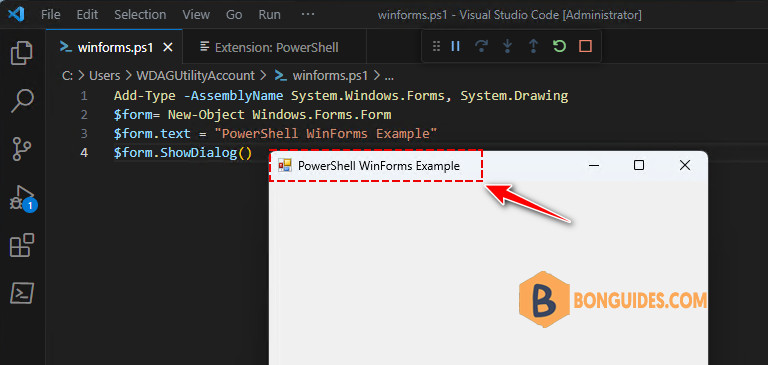Image resolution: width=768 pixels, height=365 pixels.
Task: Maximize the PowerShell WinForms Example window
Action: (639, 166)
